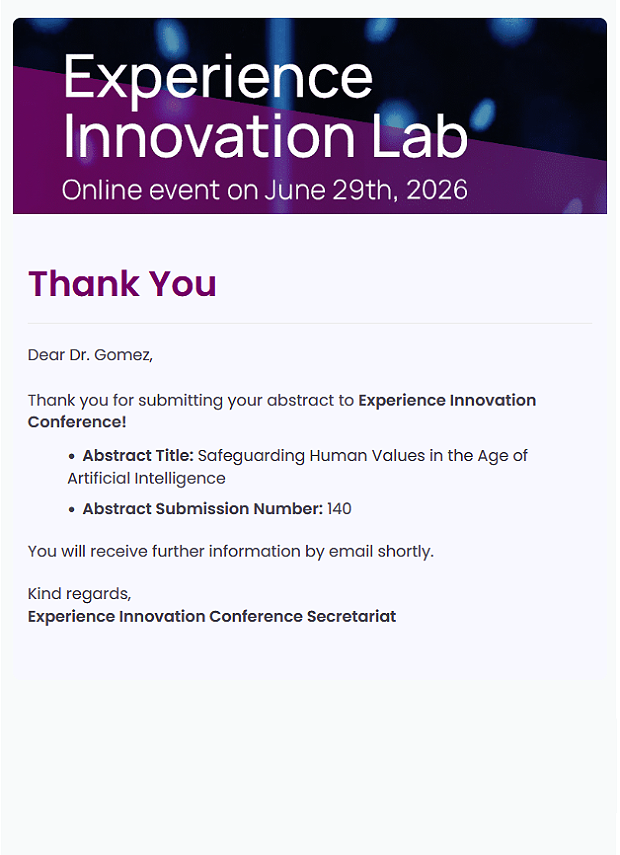This screenshot has width=620, height=855.
Task: Click the "Dear Dr. Gomez," greeting
Action: coord(90,355)
